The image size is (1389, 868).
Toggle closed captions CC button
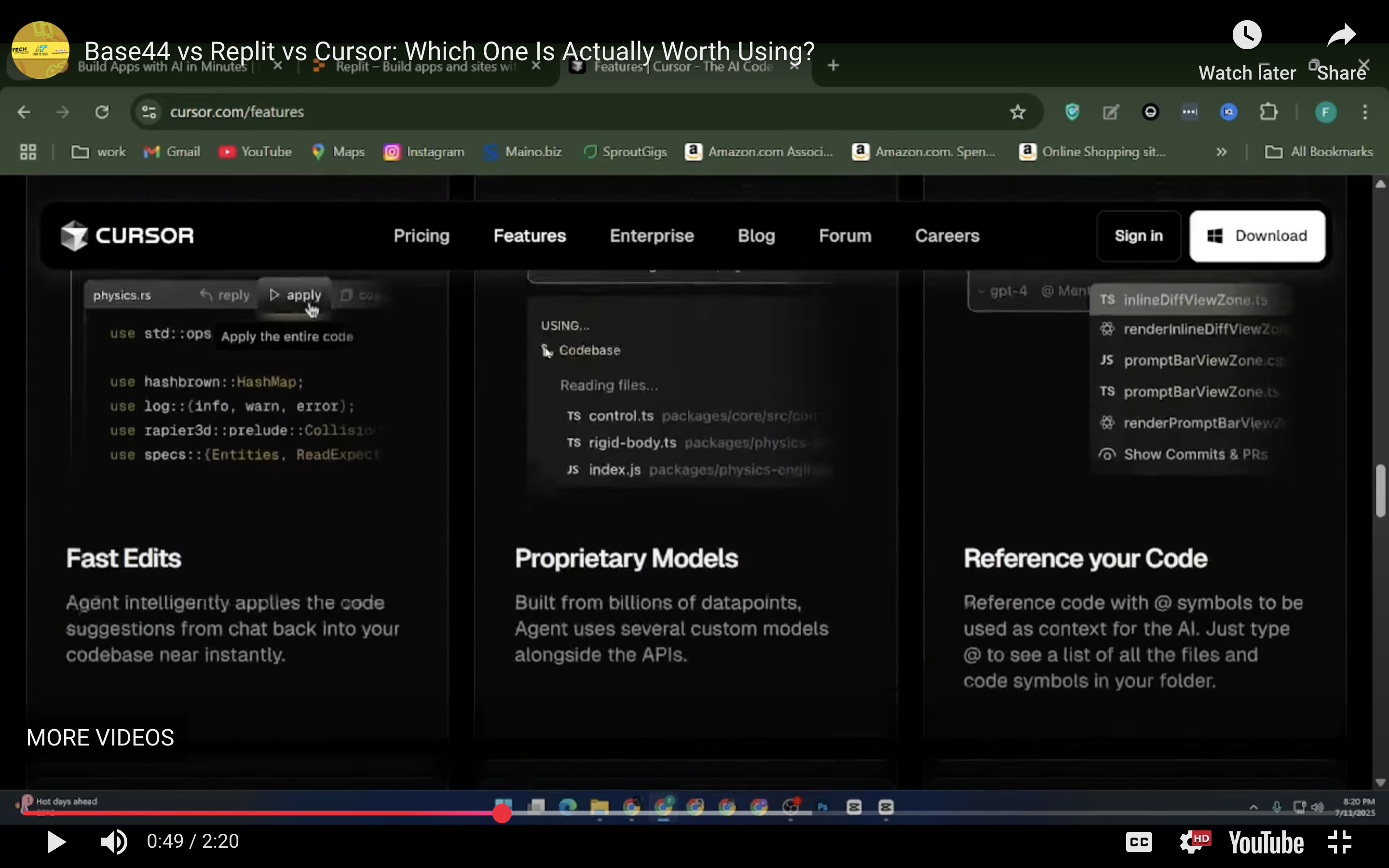pyautogui.click(x=1139, y=842)
